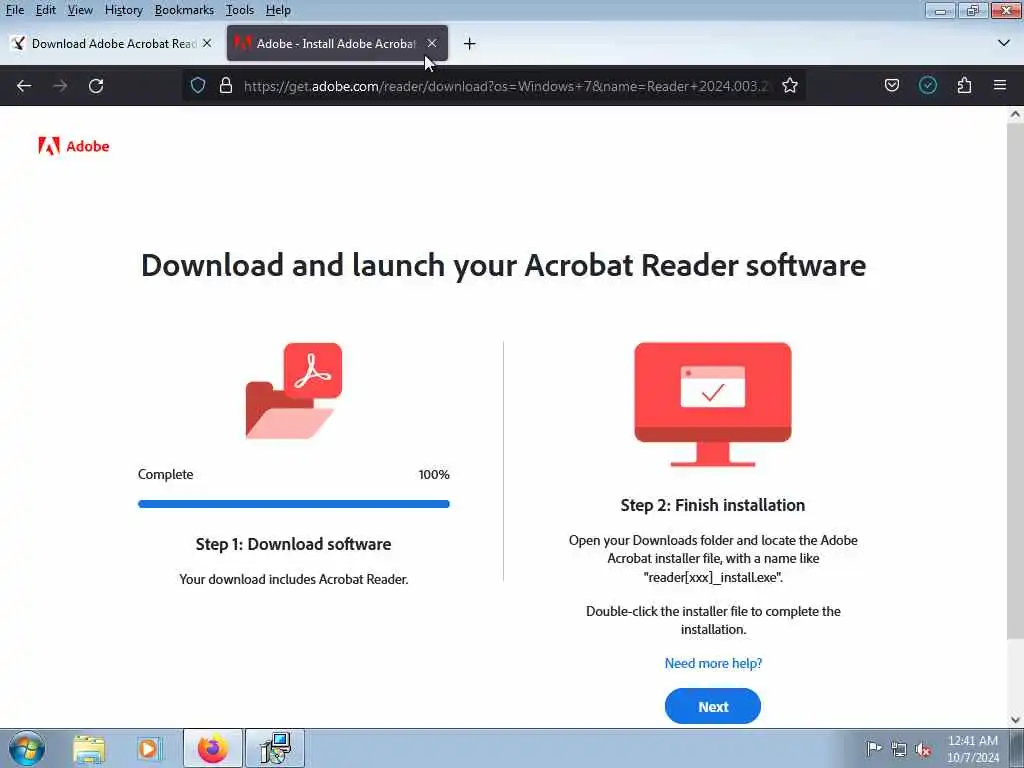1024x768 pixels.
Task: Click the scrollbar up arrow
Action: coord(1015,114)
